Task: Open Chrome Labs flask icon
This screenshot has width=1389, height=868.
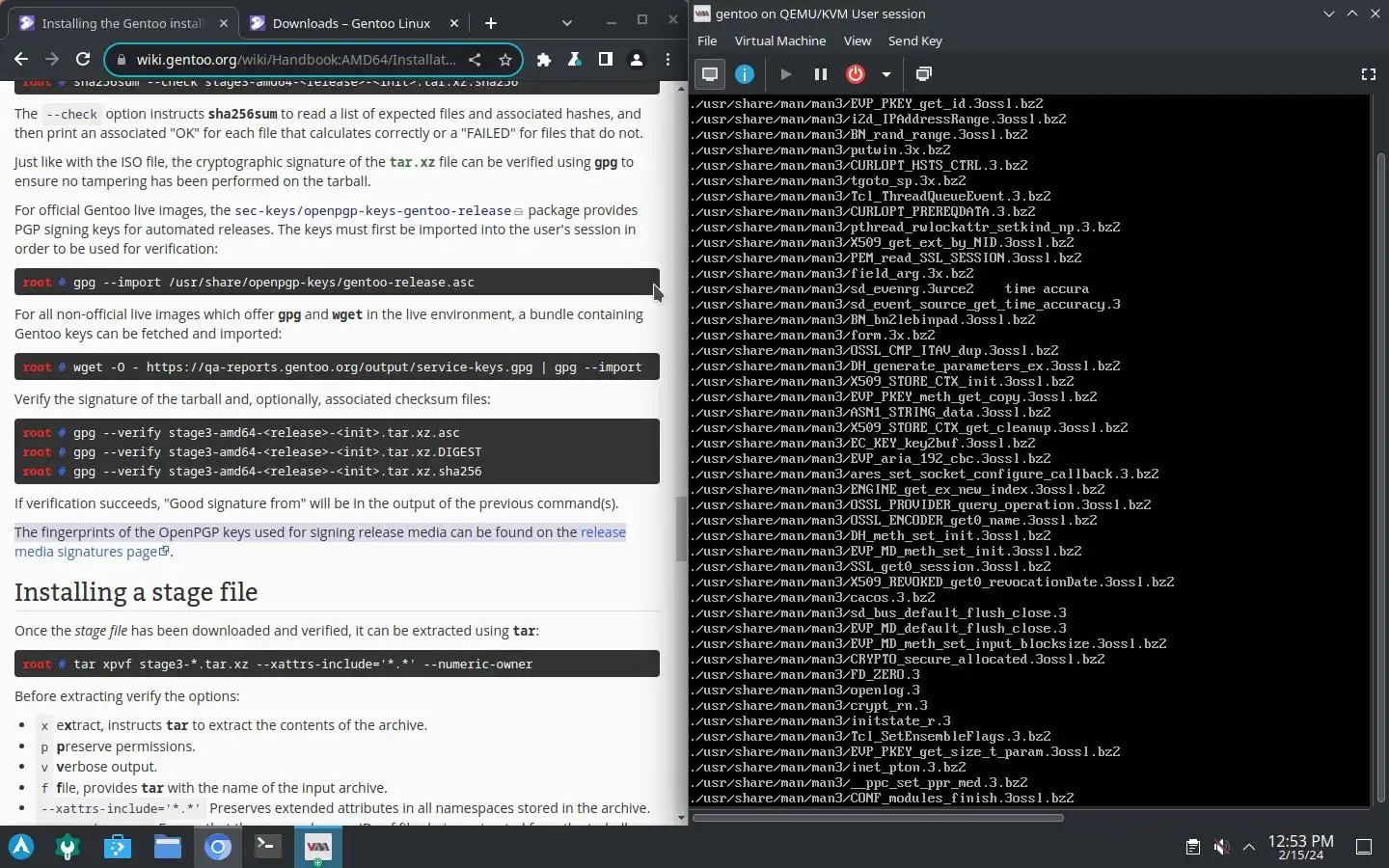Action: 575,60
